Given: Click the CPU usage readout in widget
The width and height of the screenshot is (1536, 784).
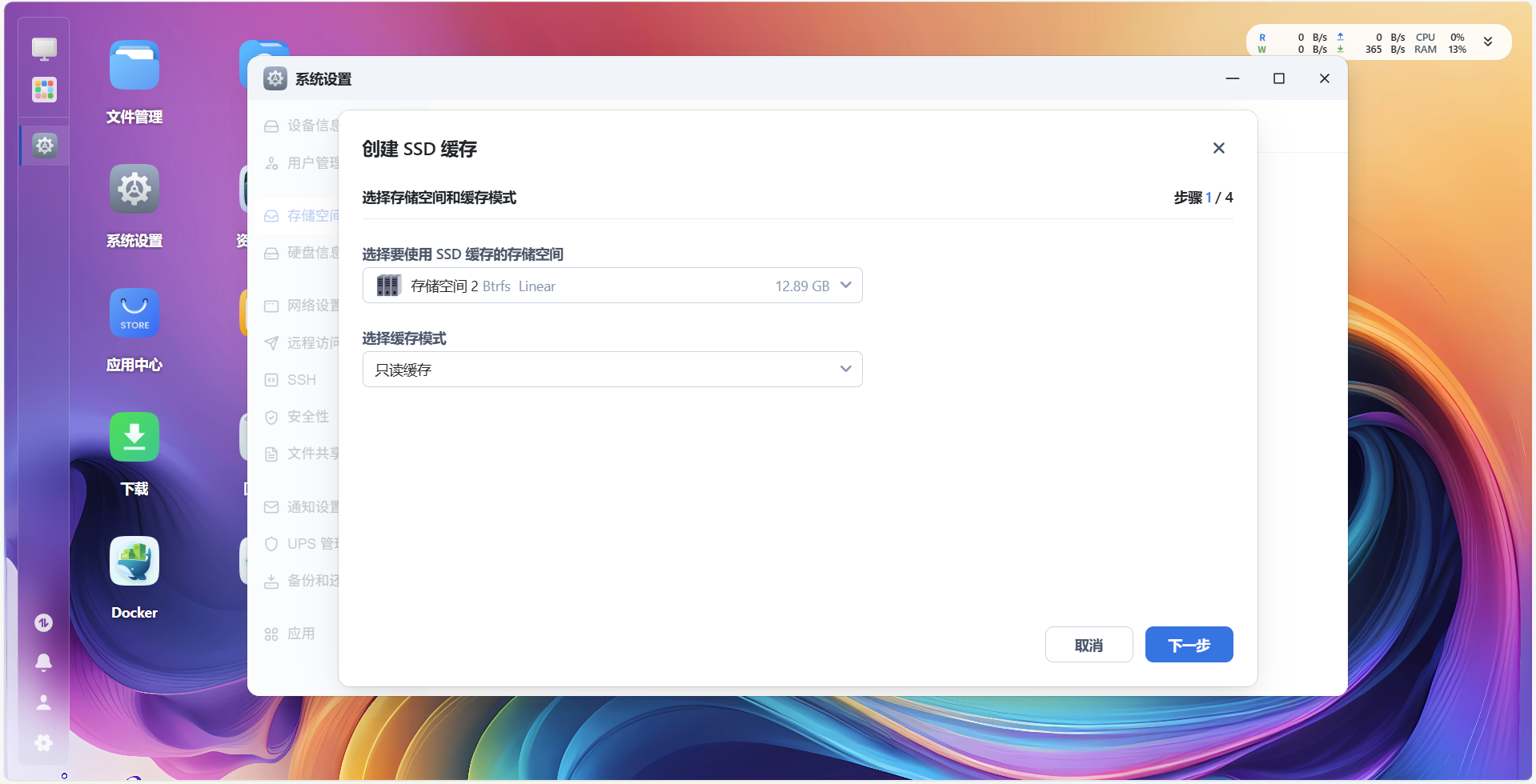Looking at the screenshot, I should coord(1441,38).
